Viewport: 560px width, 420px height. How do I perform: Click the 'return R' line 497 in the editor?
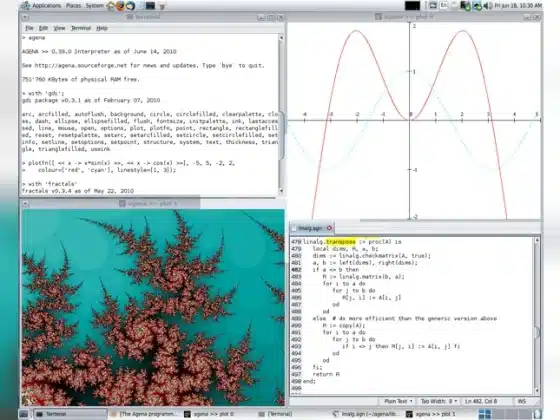[x=326, y=374]
